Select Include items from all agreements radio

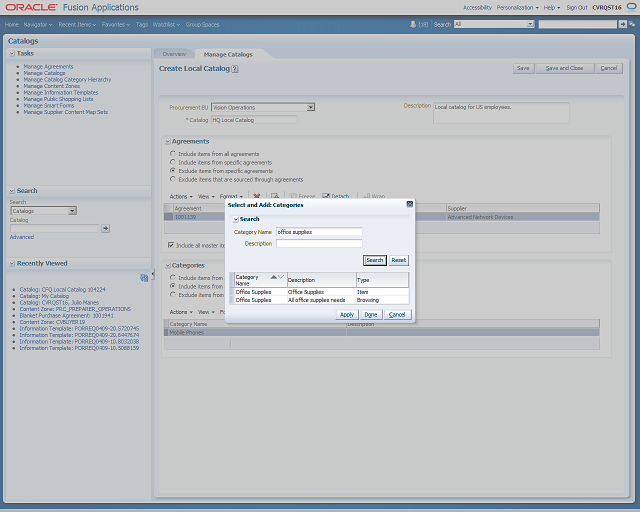click(173, 154)
